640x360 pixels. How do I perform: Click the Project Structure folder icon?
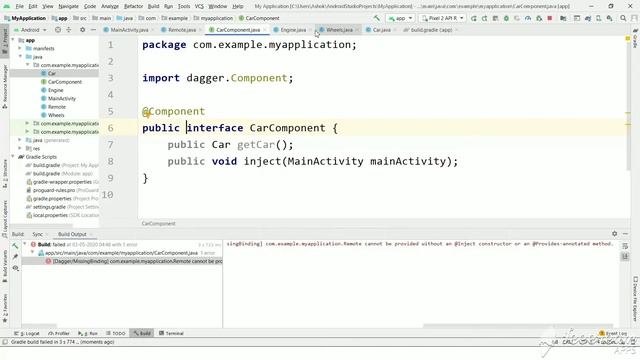click(x=563, y=18)
